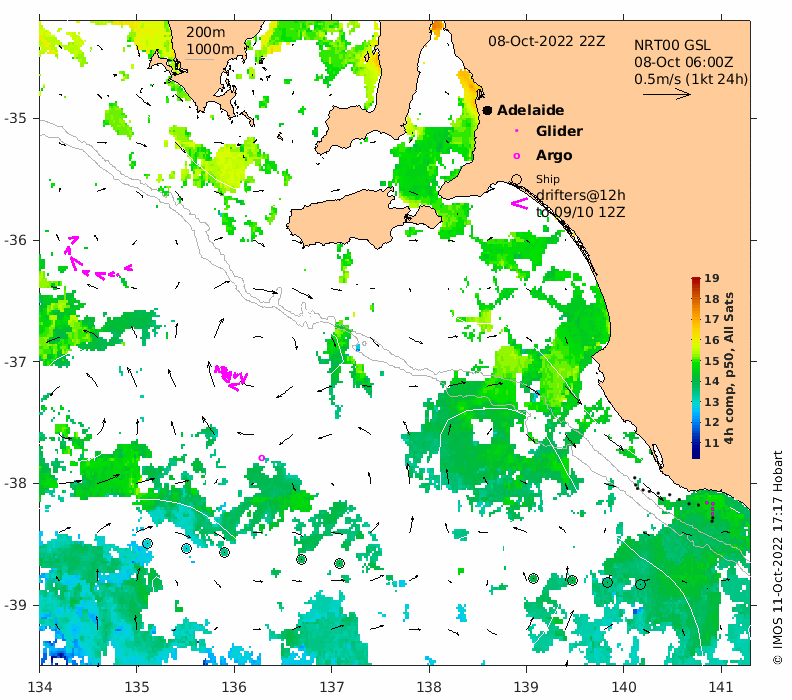
Task: Click the IMOS copyright text
Action: pyautogui.click(x=777, y=558)
